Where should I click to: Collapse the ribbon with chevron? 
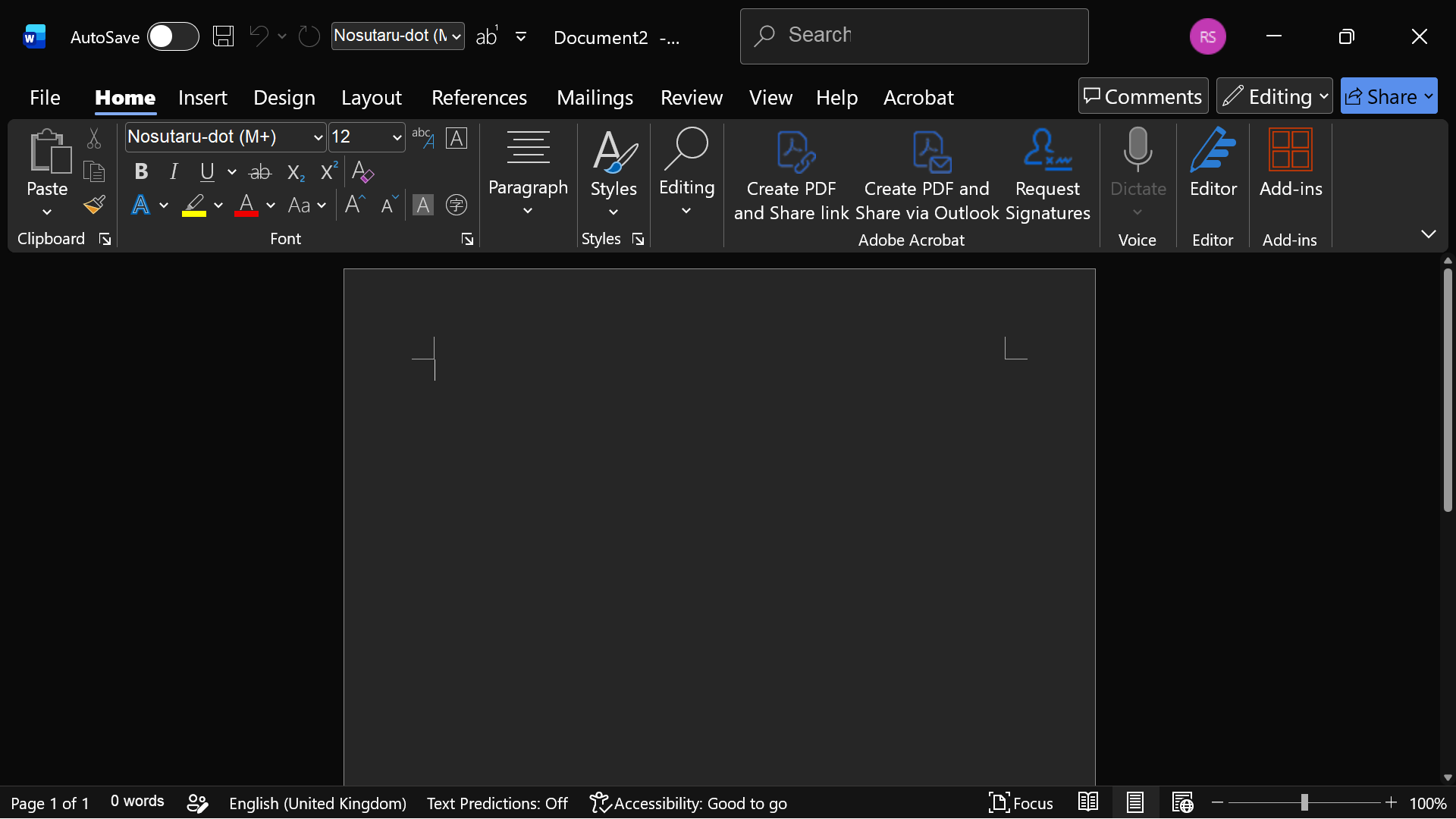(1429, 234)
